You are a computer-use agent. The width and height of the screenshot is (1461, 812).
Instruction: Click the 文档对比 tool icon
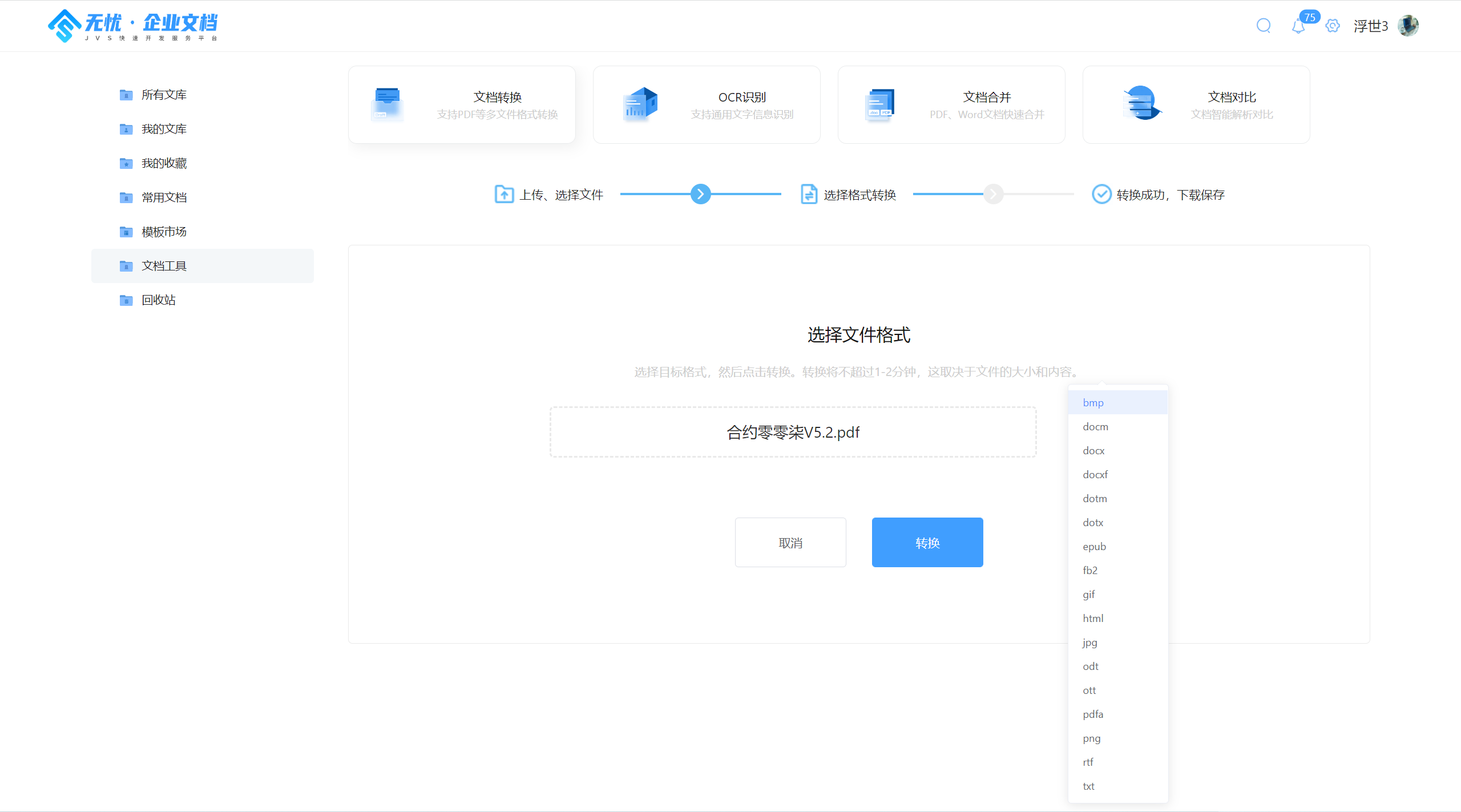(1141, 103)
